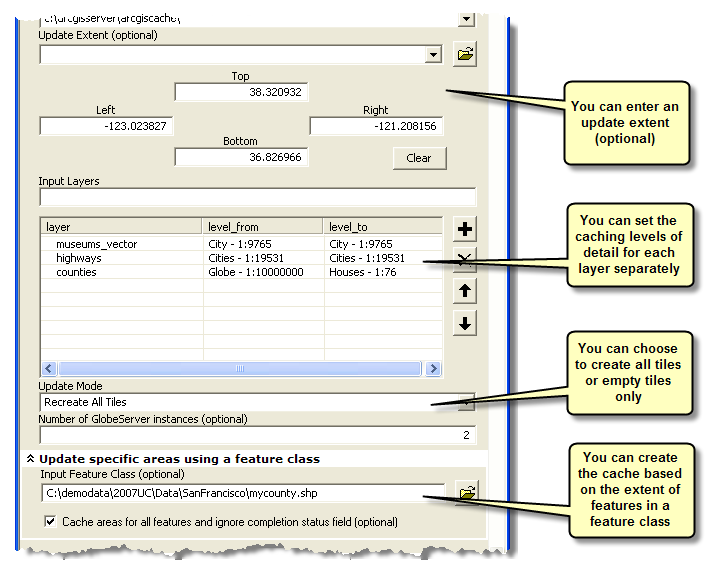The image size is (715, 571).
Task: Click the level_to column header
Action: [x=381, y=227]
